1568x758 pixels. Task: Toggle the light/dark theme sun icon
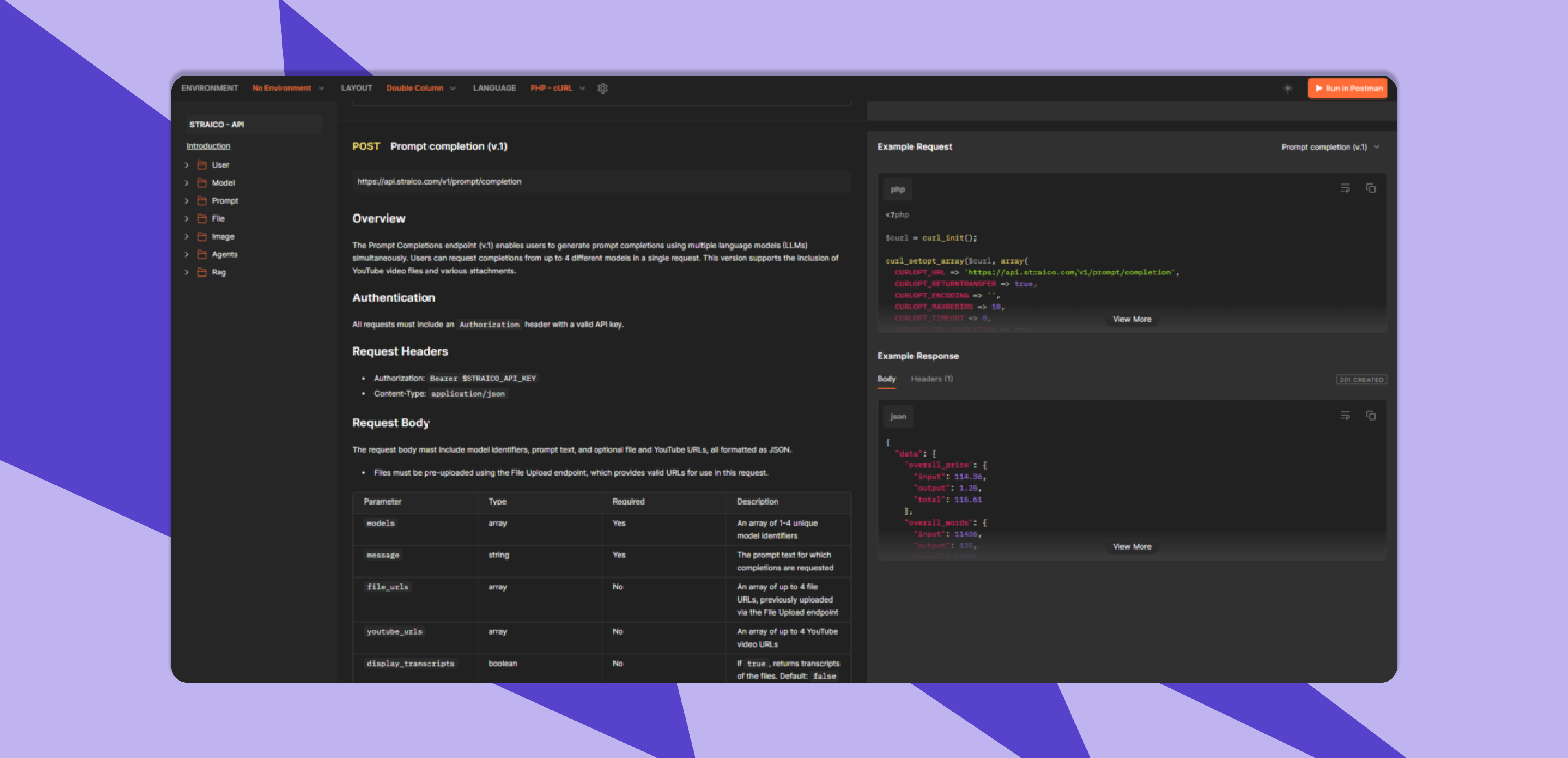[1287, 88]
